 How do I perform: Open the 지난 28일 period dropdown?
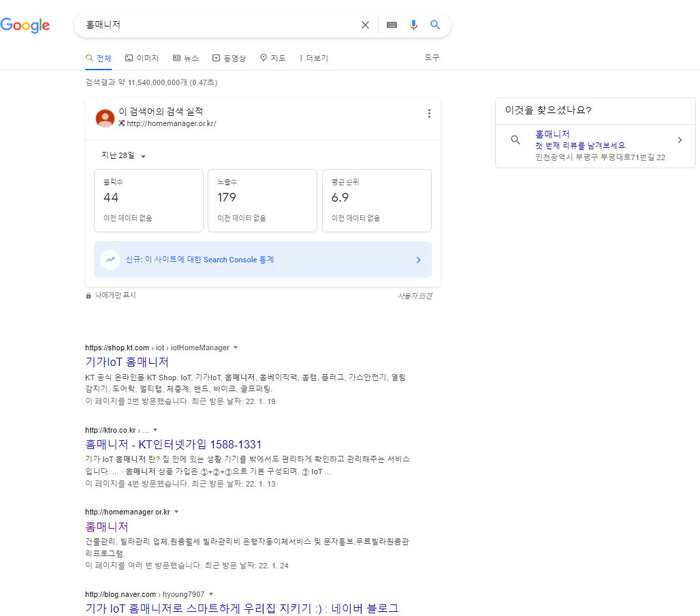pos(124,155)
